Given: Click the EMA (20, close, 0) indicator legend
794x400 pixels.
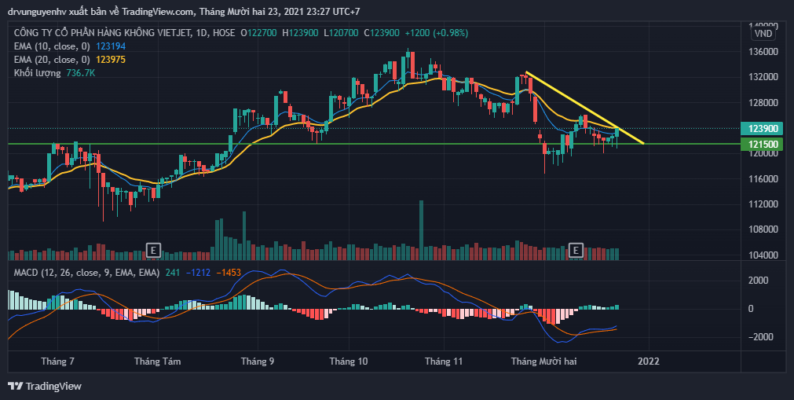Looking at the screenshot, I should click(x=52, y=60).
